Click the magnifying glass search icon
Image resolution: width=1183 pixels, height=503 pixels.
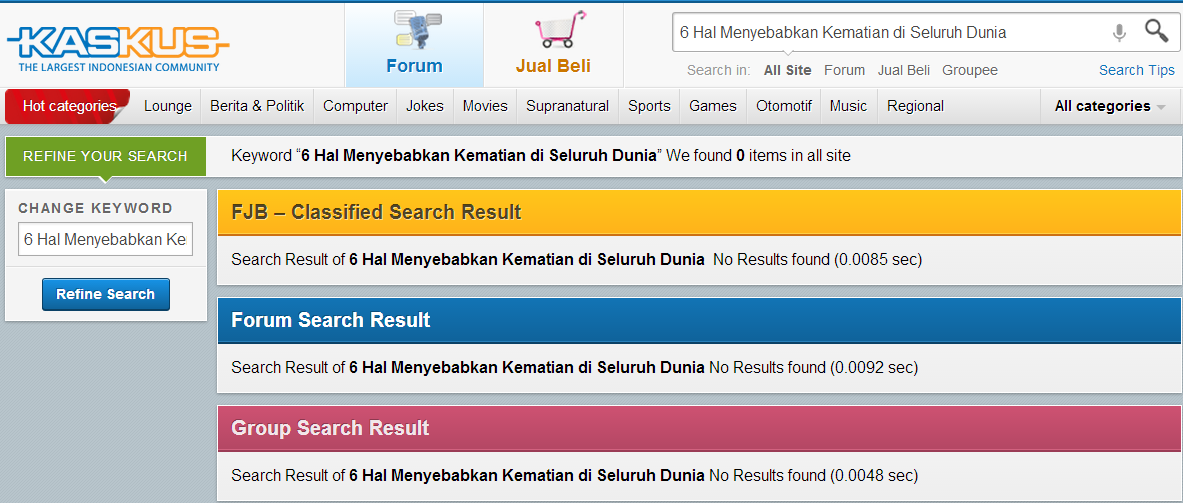point(1156,31)
